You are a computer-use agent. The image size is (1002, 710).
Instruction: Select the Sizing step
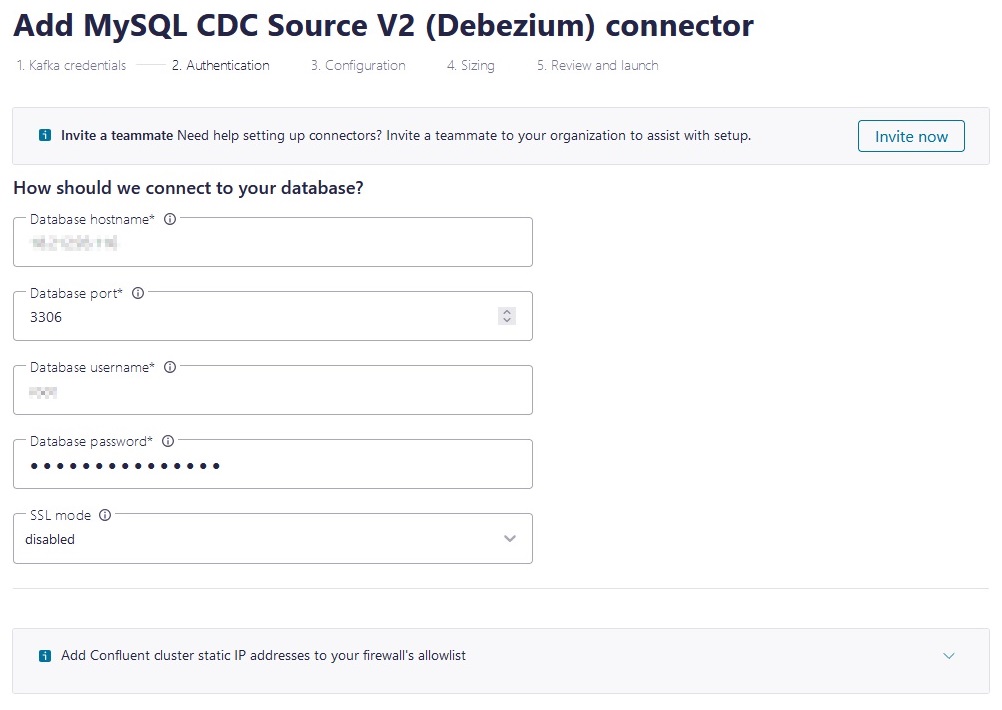pyautogui.click(x=470, y=65)
